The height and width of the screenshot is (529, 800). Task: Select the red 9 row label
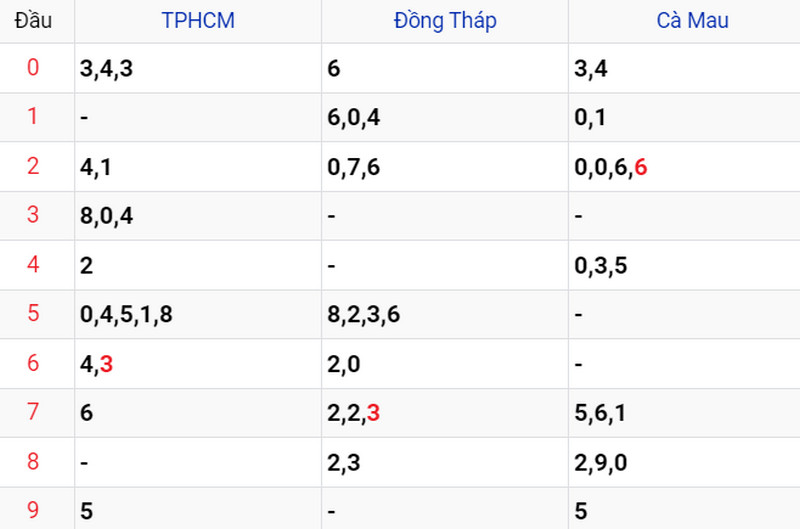(33, 510)
